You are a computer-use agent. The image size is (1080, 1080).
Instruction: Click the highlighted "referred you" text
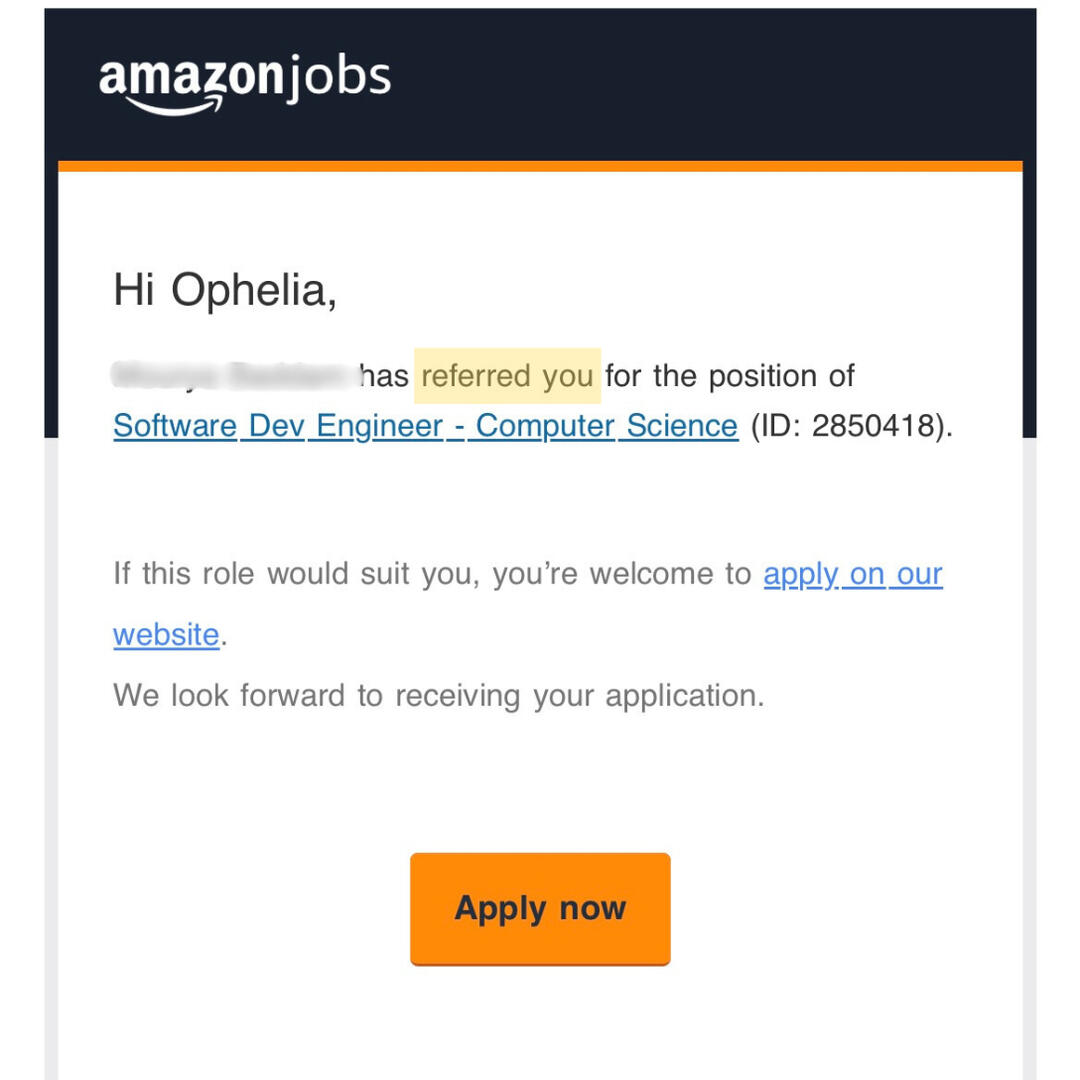tap(507, 376)
